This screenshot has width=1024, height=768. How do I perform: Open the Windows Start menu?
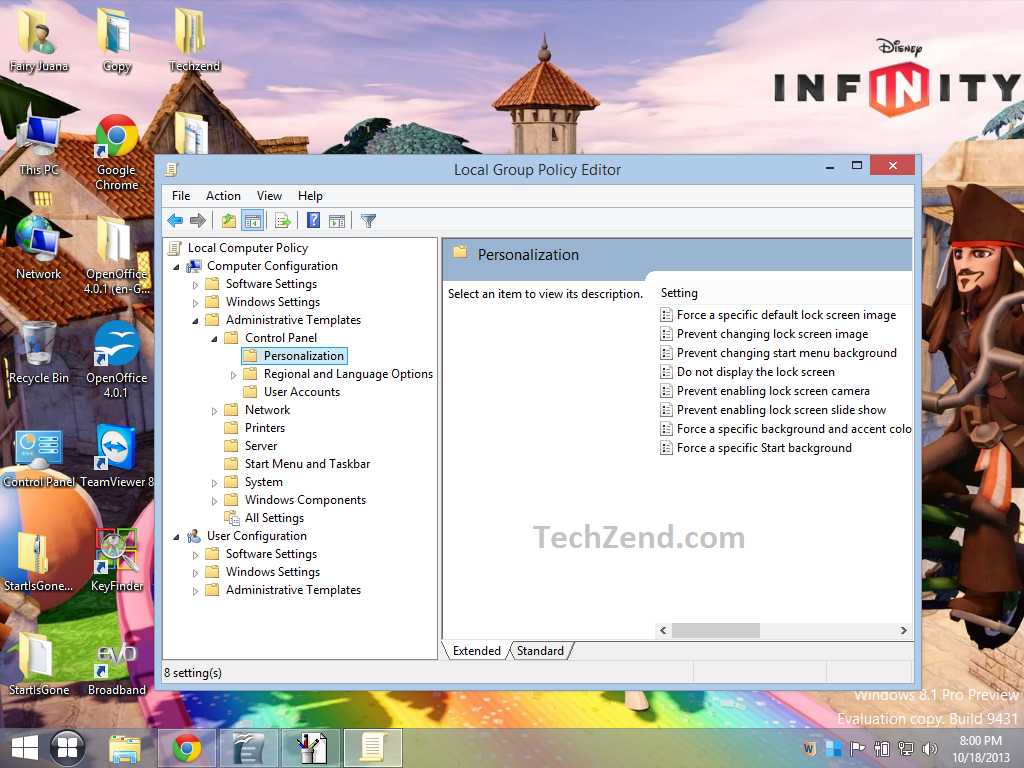[x=23, y=747]
